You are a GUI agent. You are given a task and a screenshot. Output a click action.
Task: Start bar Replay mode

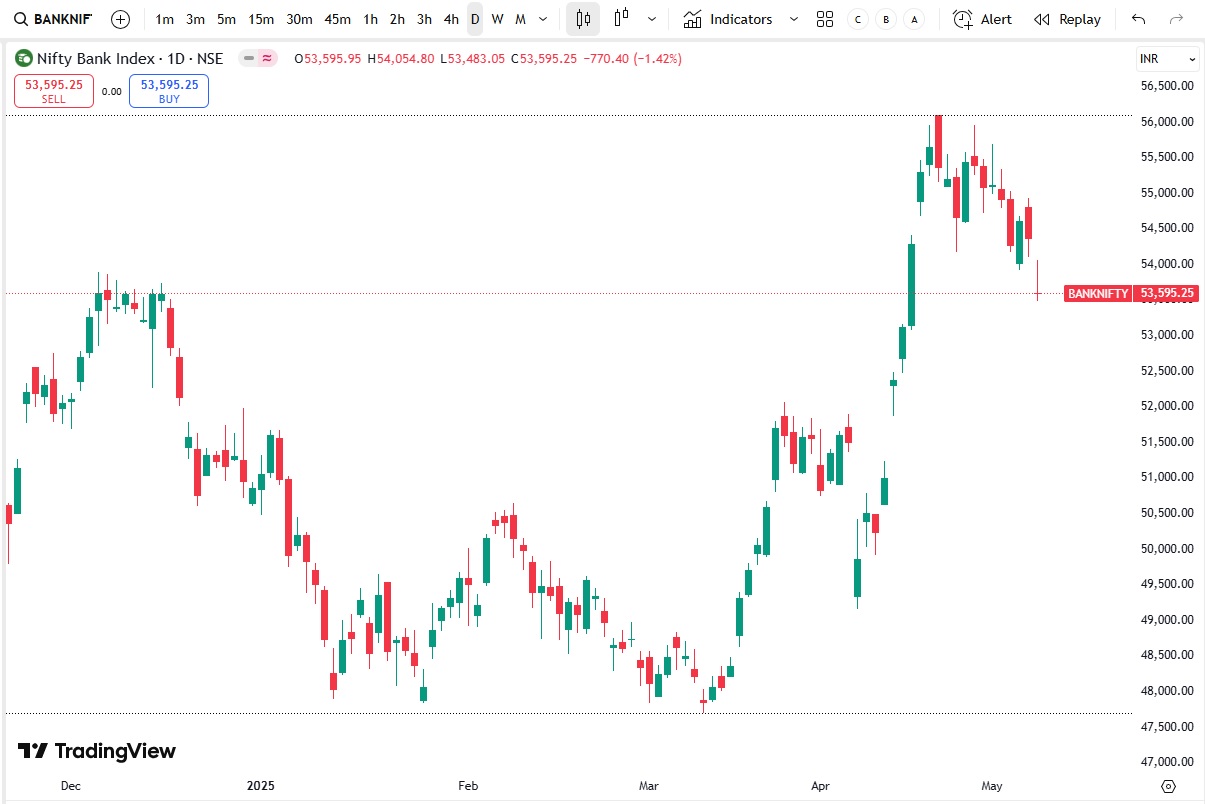point(1066,19)
